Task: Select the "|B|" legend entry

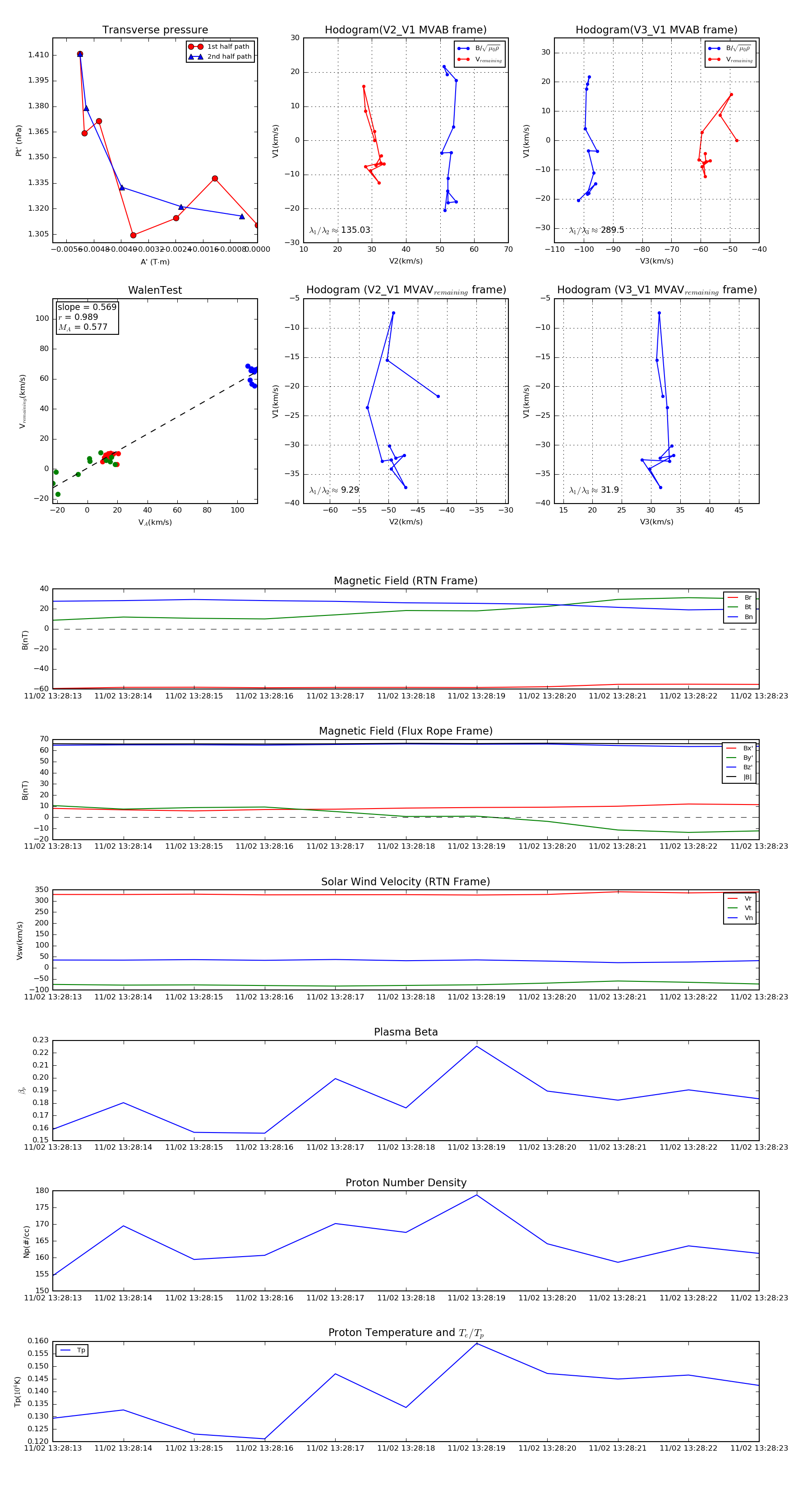Action: pyautogui.click(x=739, y=777)
